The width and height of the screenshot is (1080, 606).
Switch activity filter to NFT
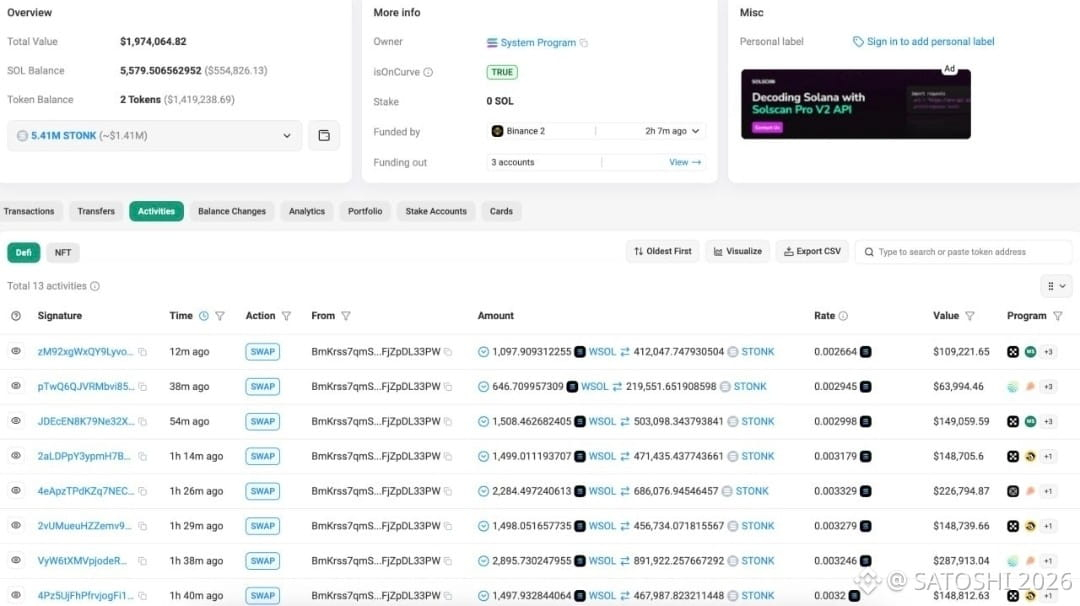[x=63, y=253]
